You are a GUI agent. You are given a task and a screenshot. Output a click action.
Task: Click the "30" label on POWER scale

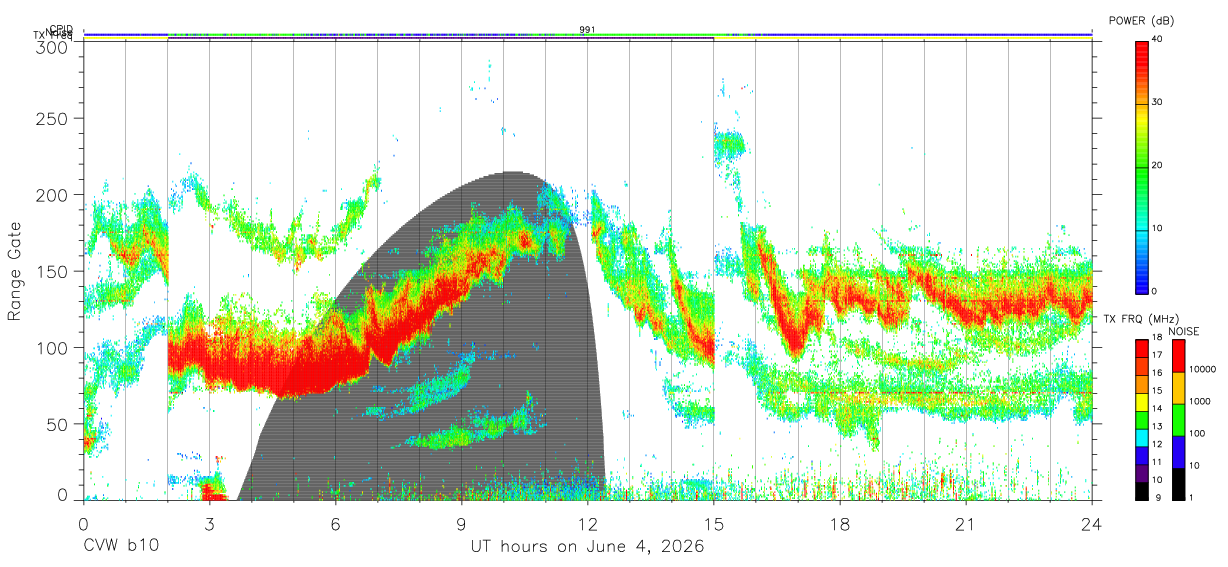tap(1158, 102)
